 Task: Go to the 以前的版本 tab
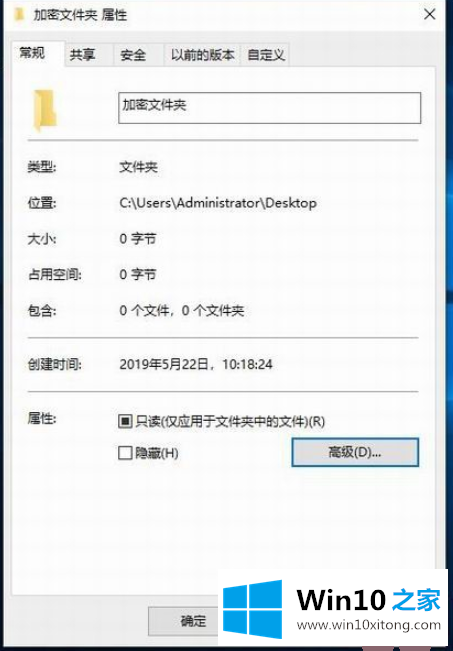coord(203,55)
